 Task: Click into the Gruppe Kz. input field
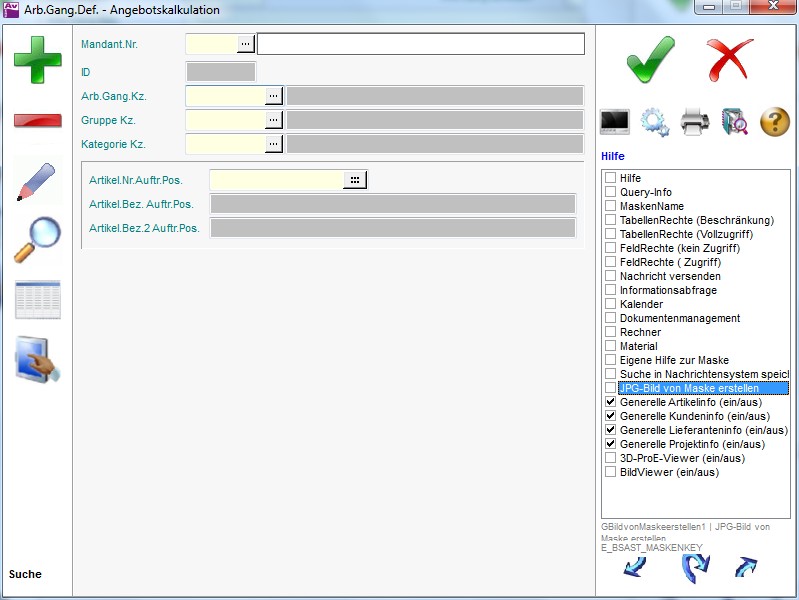pos(225,120)
